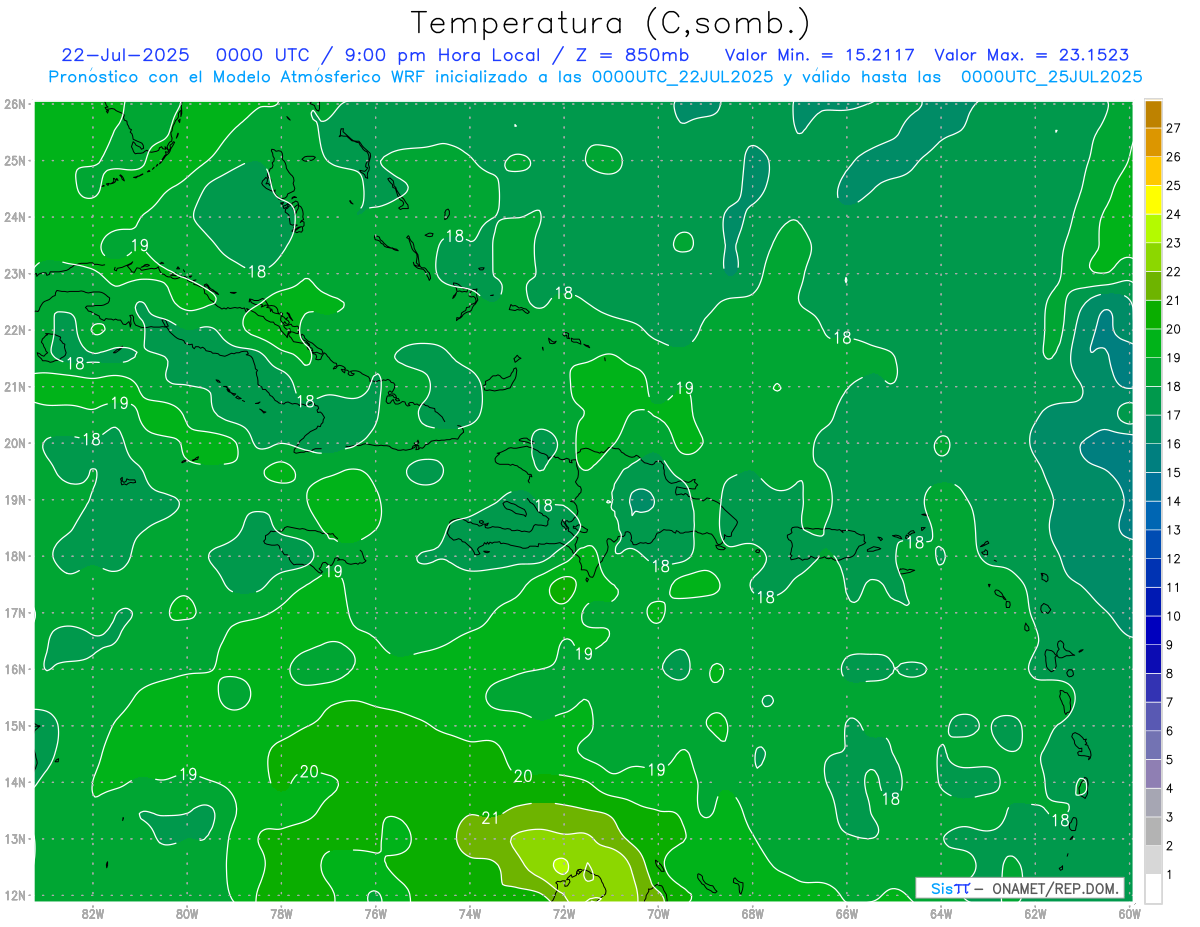Click the 82W longitude label
The width and height of the screenshot is (1200, 927).
tap(93, 913)
